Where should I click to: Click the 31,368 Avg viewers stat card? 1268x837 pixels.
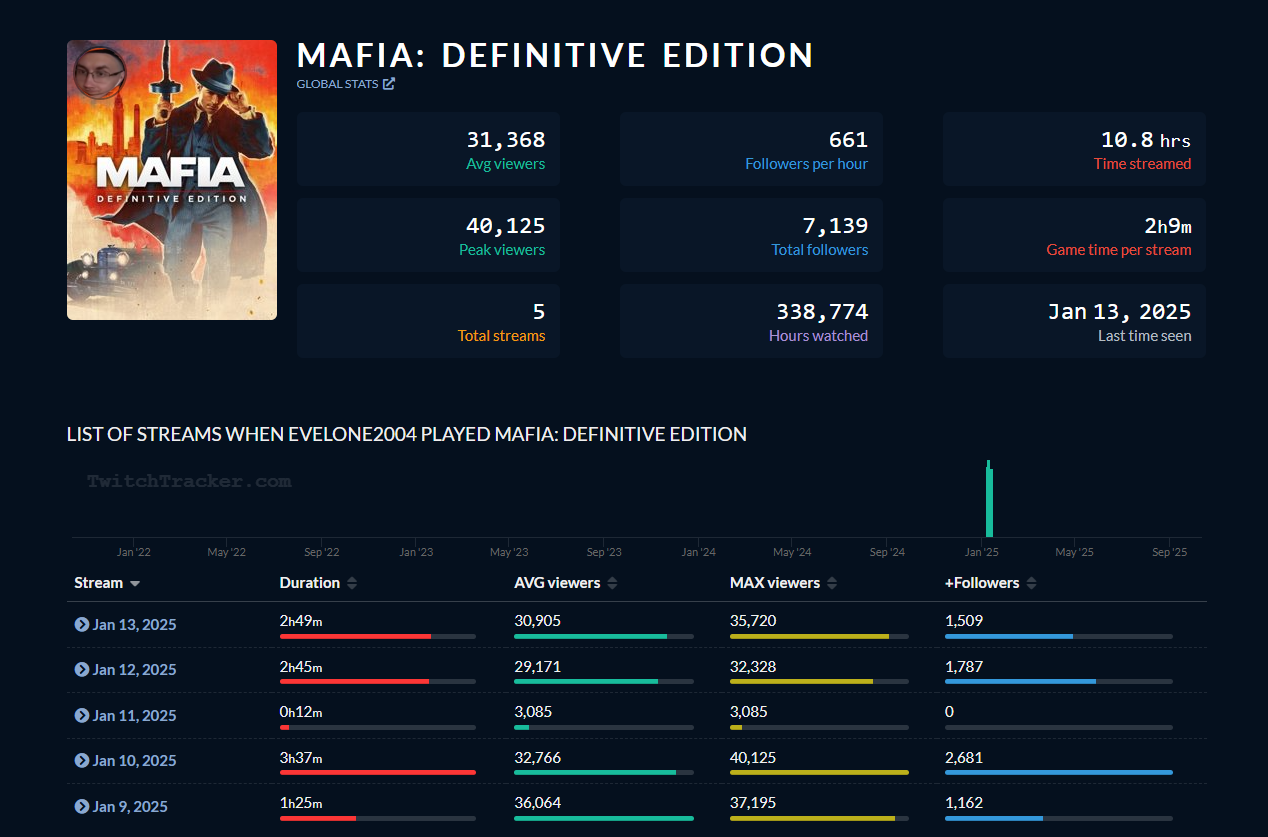pyautogui.click(x=428, y=149)
